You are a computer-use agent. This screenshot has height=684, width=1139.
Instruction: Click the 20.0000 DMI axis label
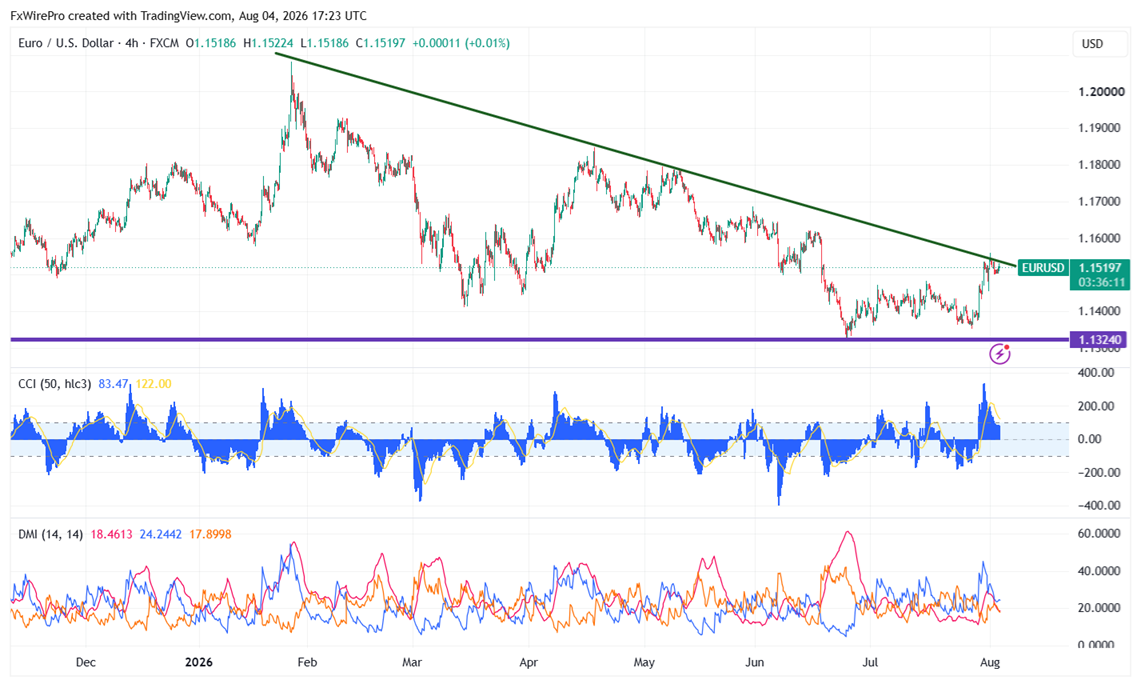[1100, 608]
